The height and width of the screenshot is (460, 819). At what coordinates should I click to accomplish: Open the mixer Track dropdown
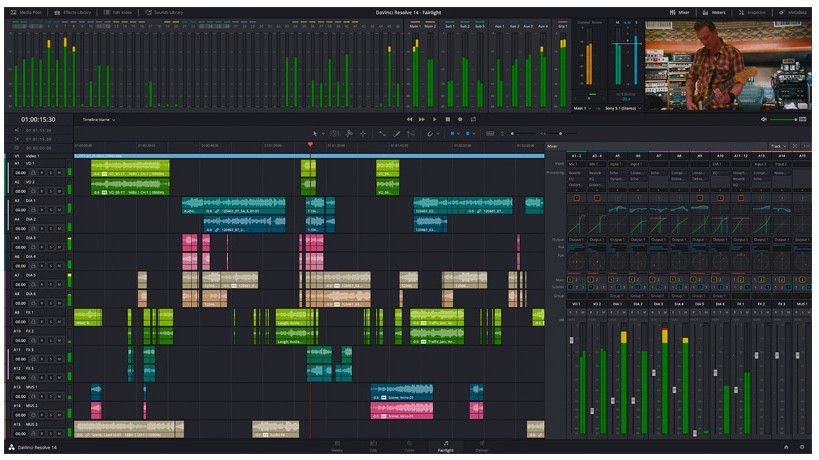coord(778,146)
